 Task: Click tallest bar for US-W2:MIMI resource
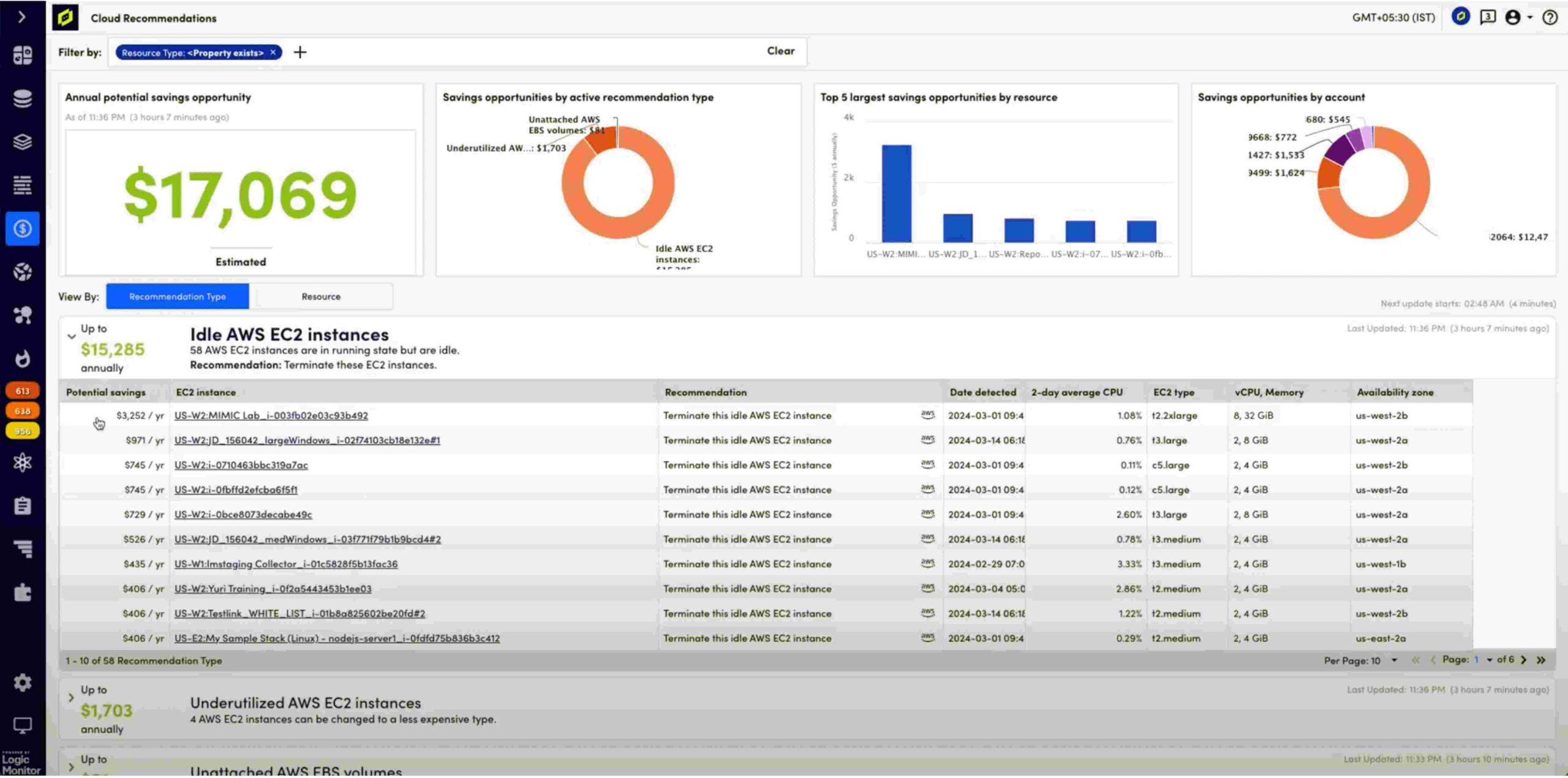pos(897,193)
